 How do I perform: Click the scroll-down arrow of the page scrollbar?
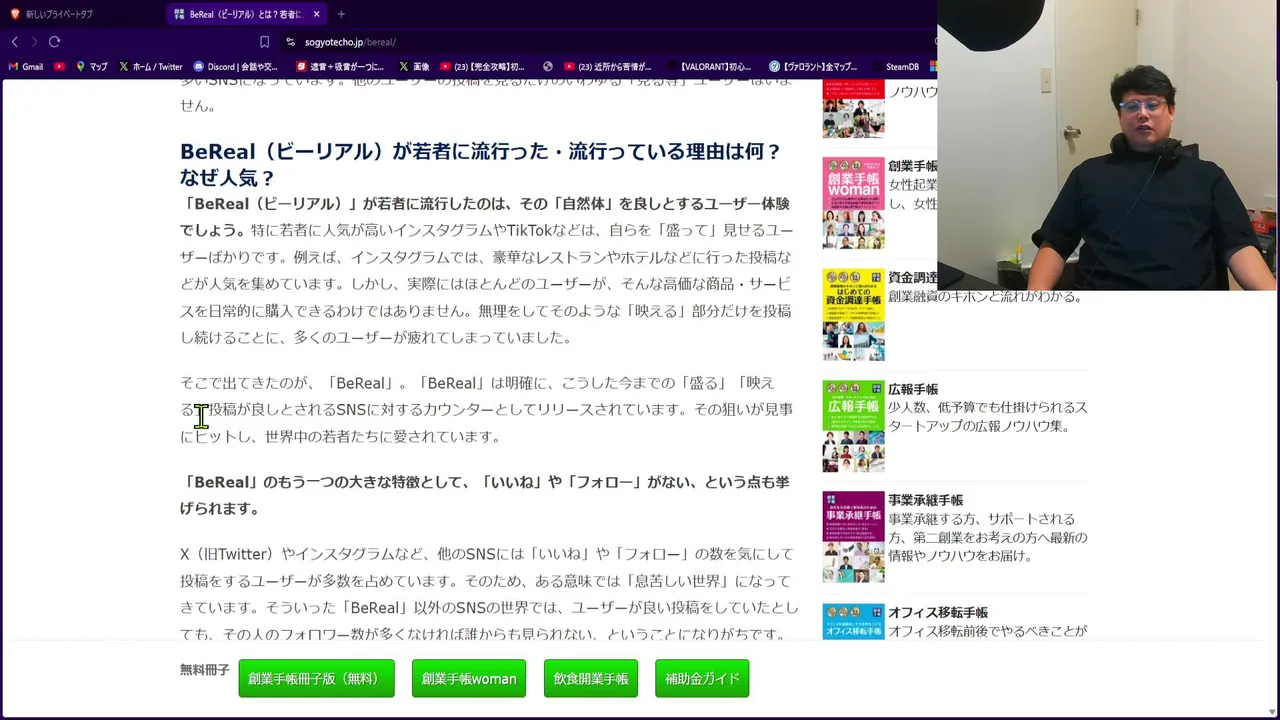tap(1272, 712)
